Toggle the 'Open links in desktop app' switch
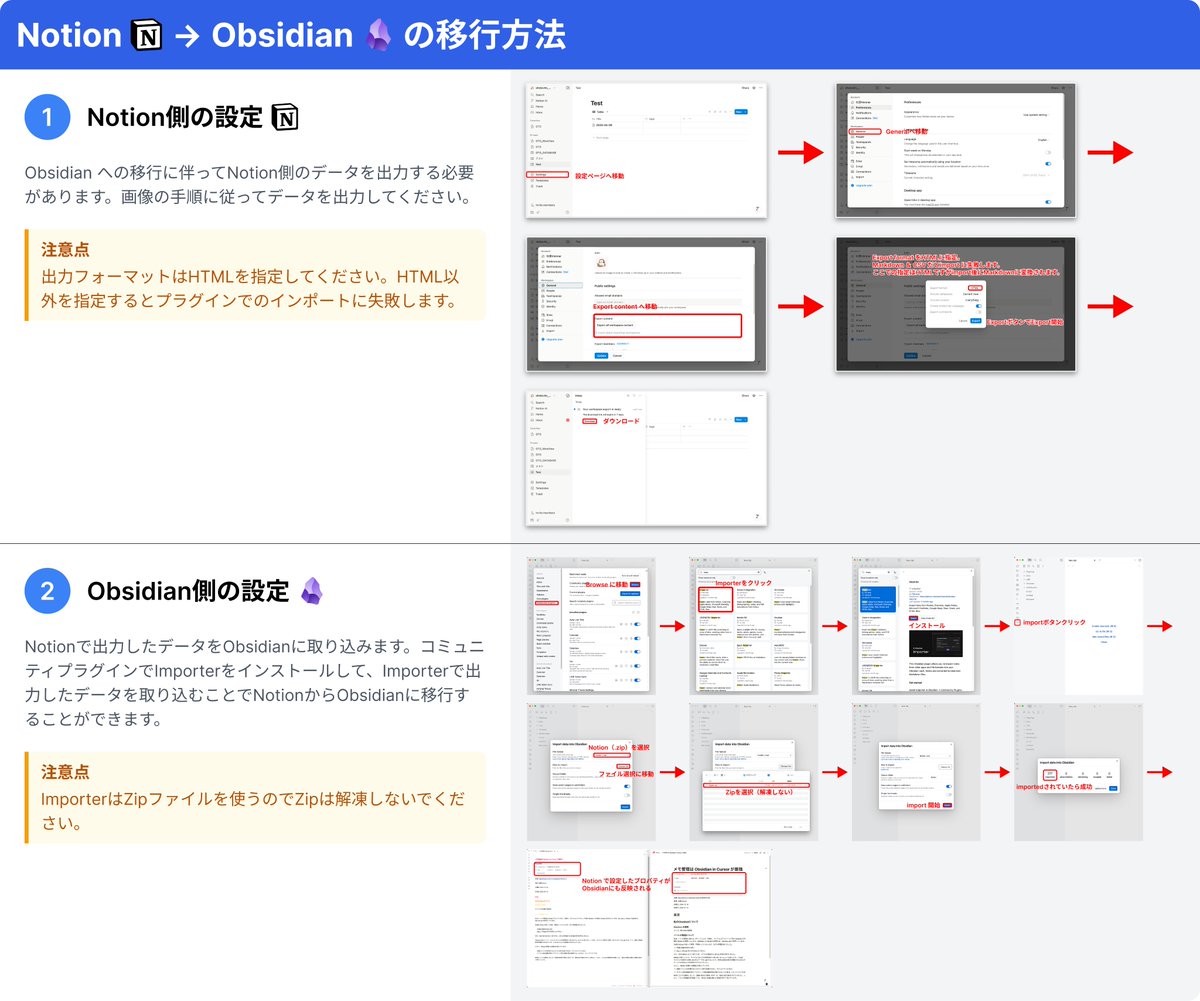Screen dimensions: 1200x1001 (x=1048, y=201)
